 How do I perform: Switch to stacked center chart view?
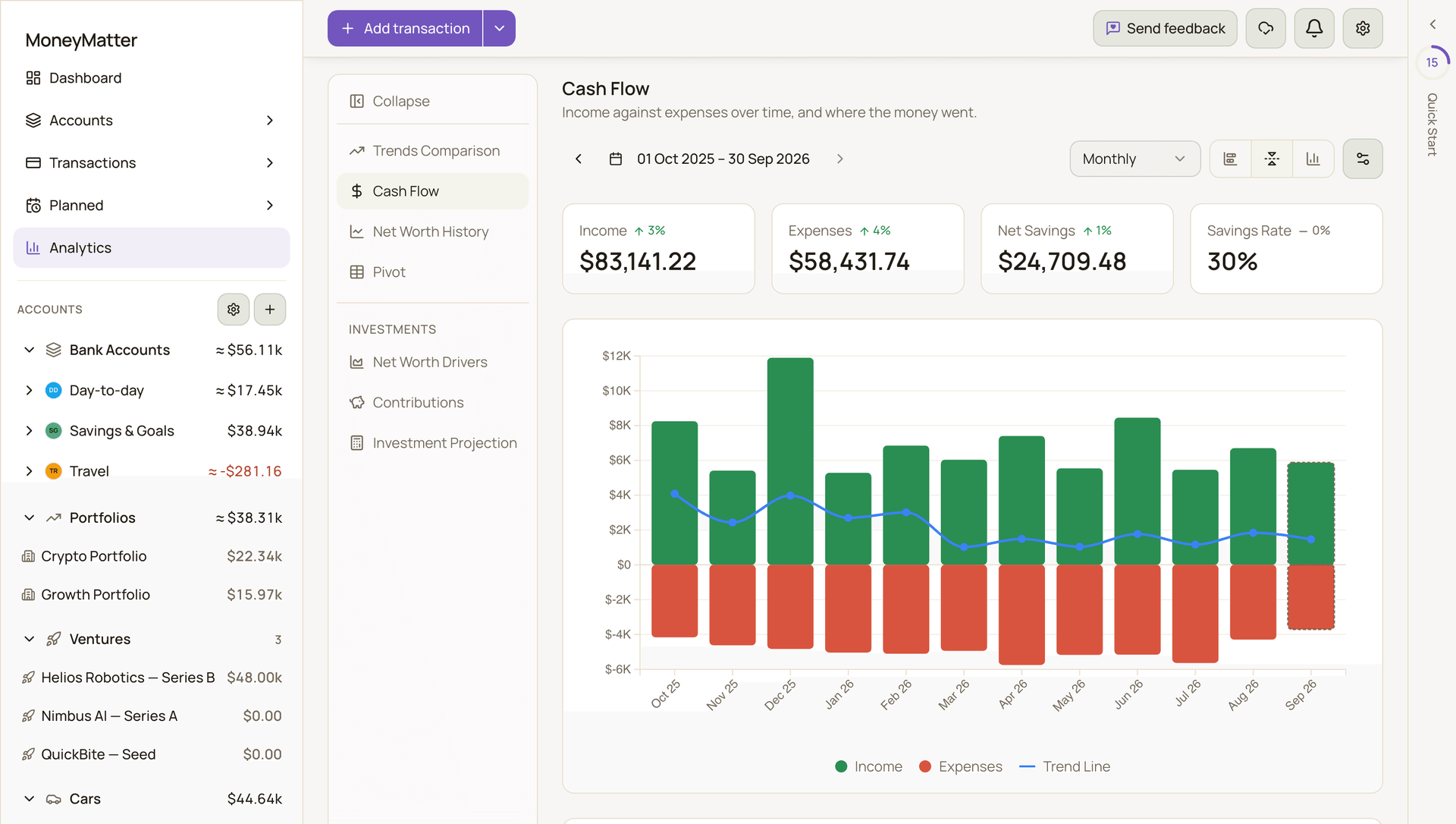tap(1272, 159)
